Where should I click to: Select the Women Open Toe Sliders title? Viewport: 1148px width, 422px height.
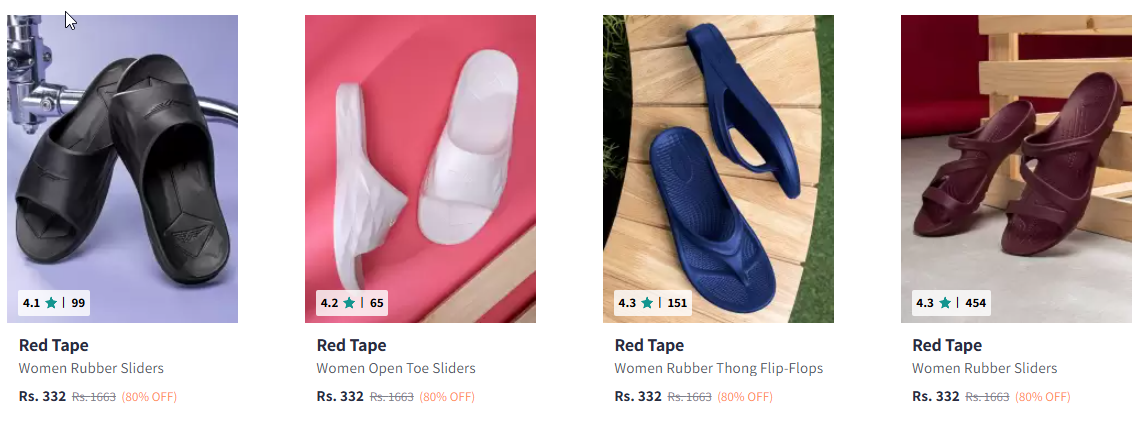(396, 369)
